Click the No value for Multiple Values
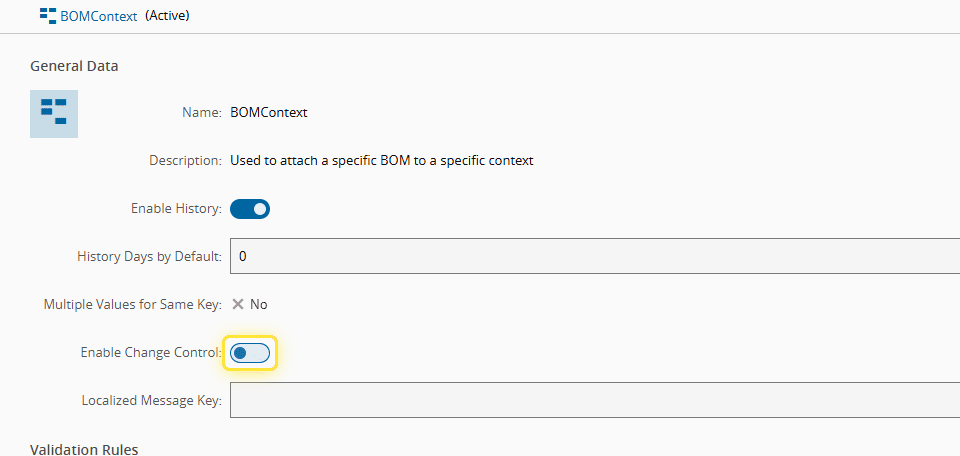The height and width of the screenshot is (456, 960). [x=258, y=304]
